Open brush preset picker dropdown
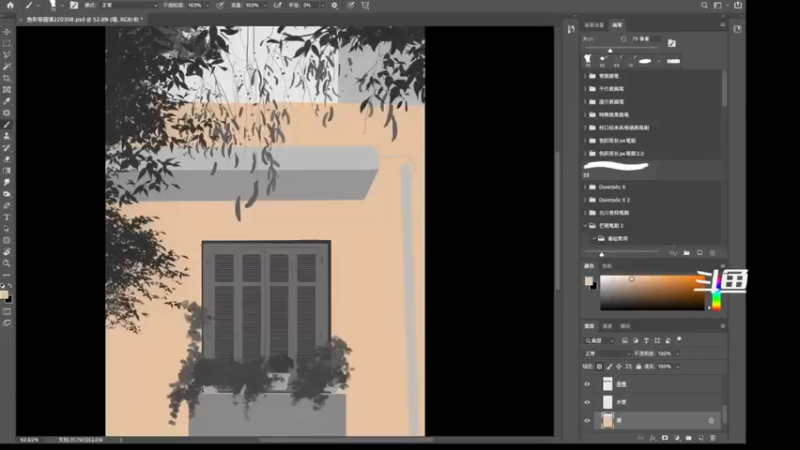The image size is (800, 450). tap(62, 6)
